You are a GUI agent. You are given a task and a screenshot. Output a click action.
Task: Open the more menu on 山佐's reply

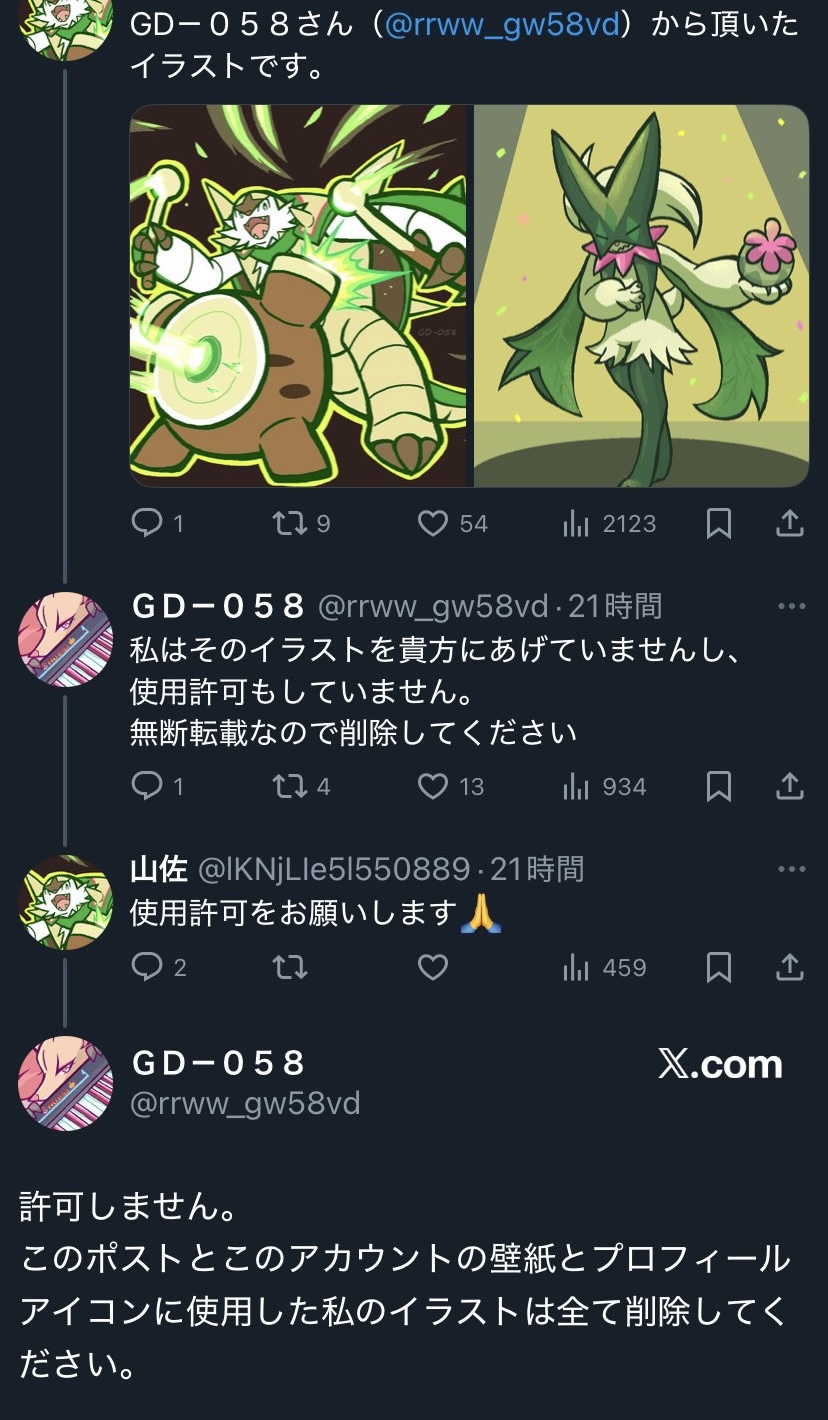pyautogui.click(x=791, y=869)
